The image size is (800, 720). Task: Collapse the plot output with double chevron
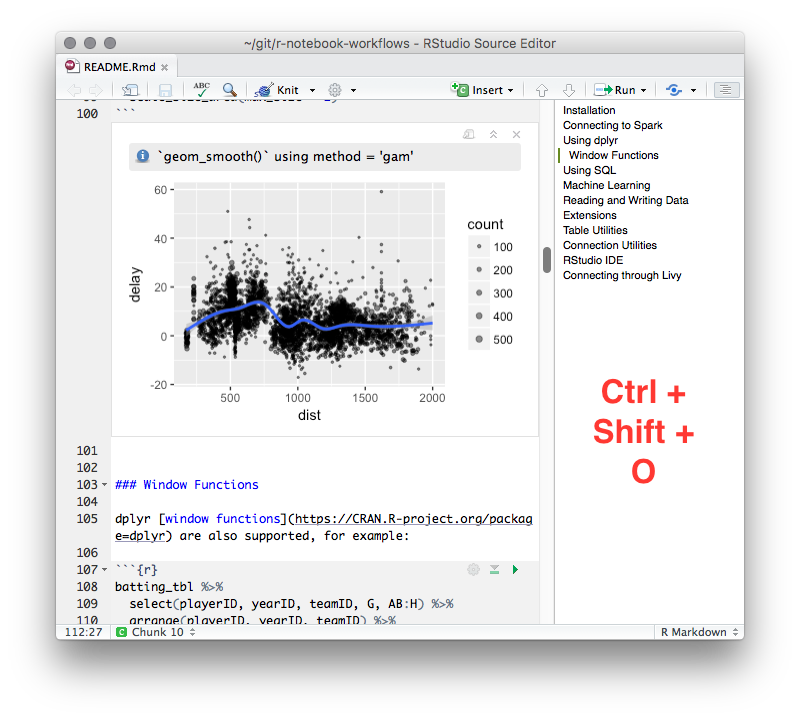(x=493, y=134)
